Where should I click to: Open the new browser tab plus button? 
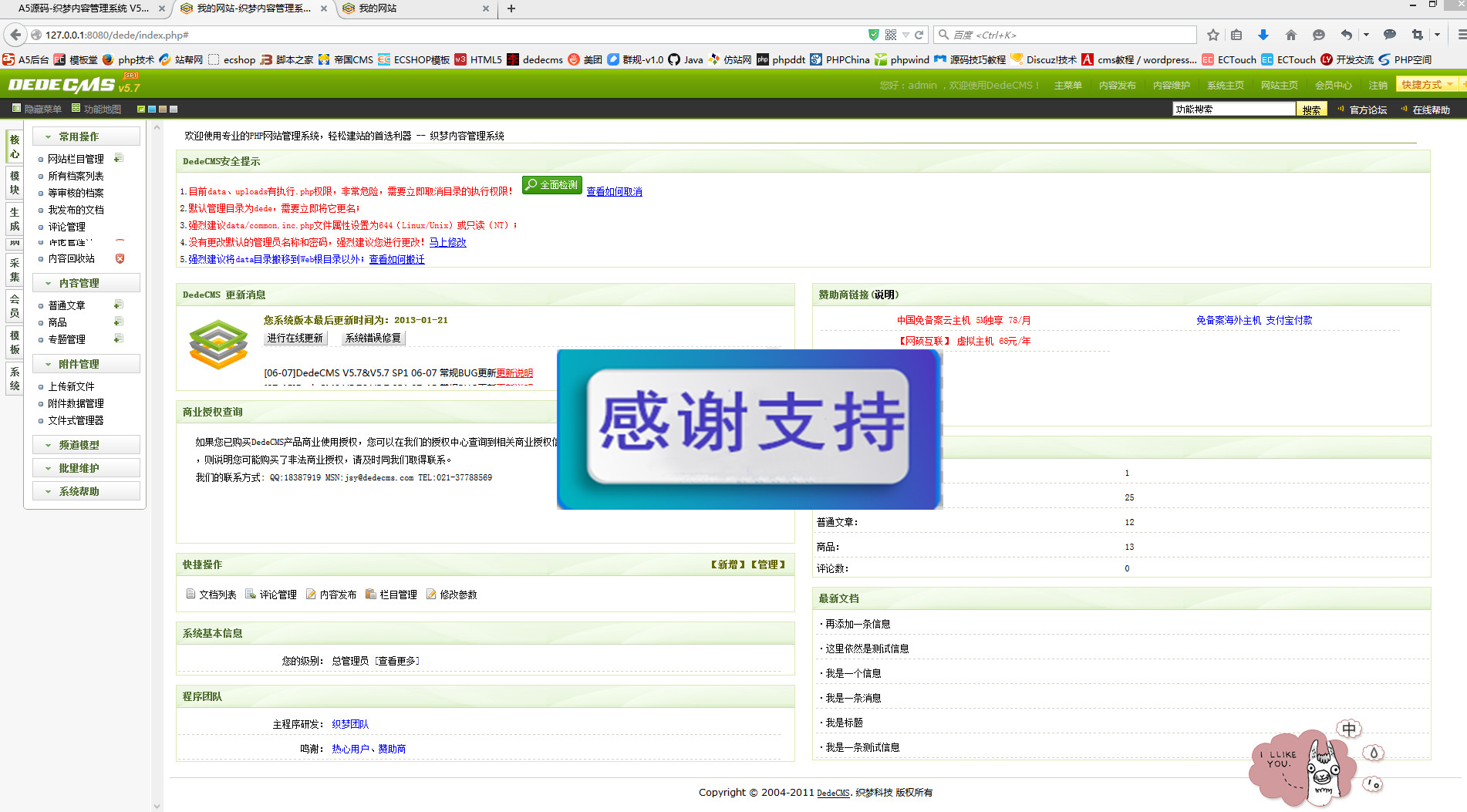point(511,8)
